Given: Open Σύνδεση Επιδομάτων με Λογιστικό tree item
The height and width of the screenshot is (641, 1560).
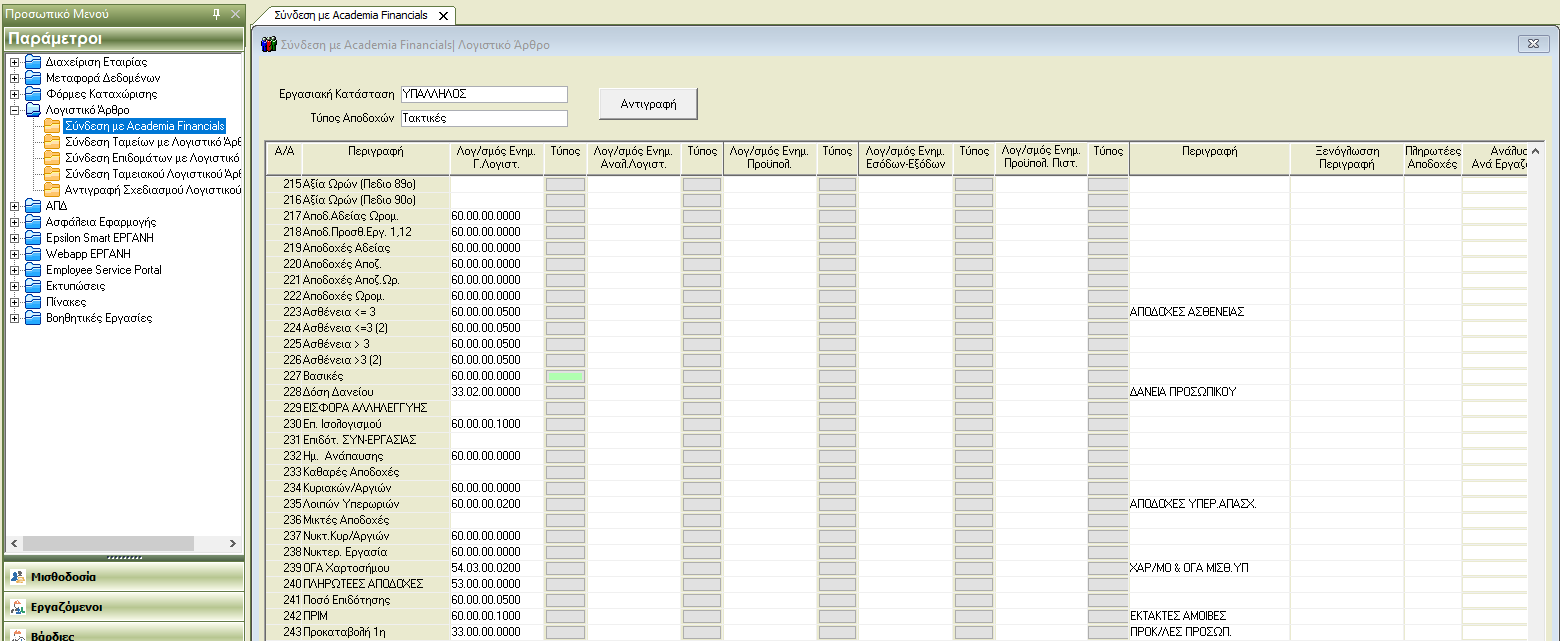Looking at the screenshot, I should pos(152,158).
